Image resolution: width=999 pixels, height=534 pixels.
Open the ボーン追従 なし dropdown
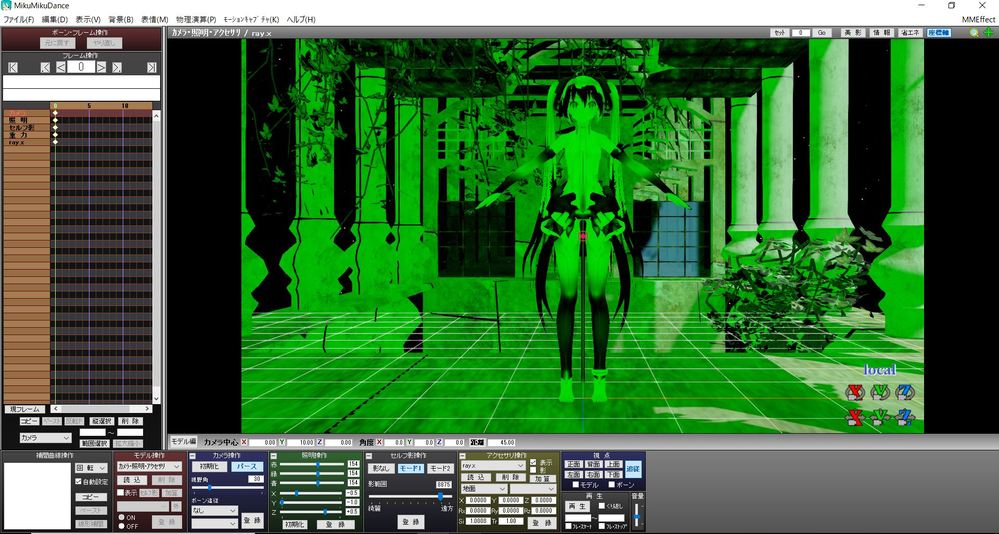click(x=214, y=510)
